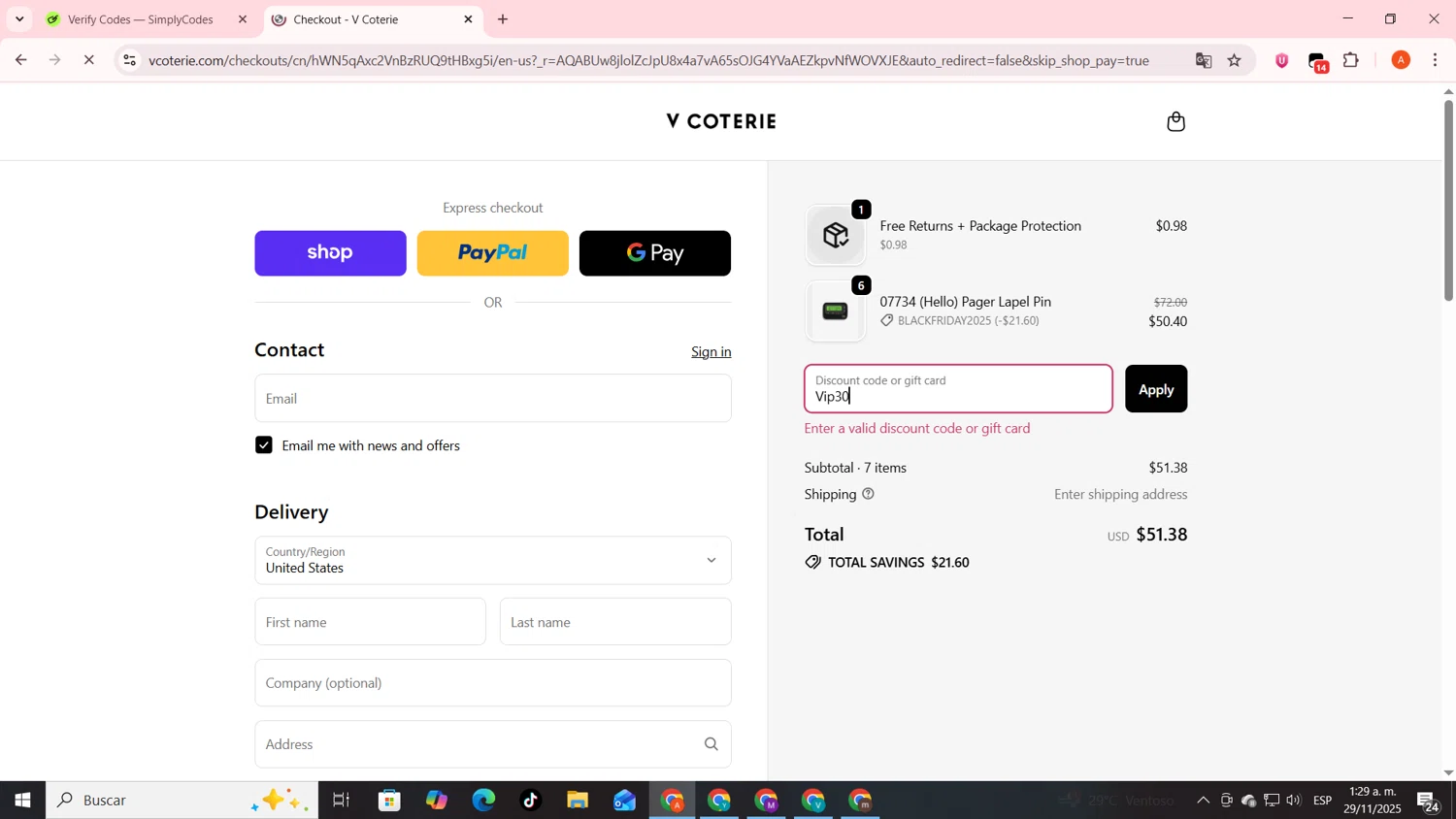This screenshot has width=1456, height=819.
Task: Open the extension with 14 badge
Action: pos(1318,62)
